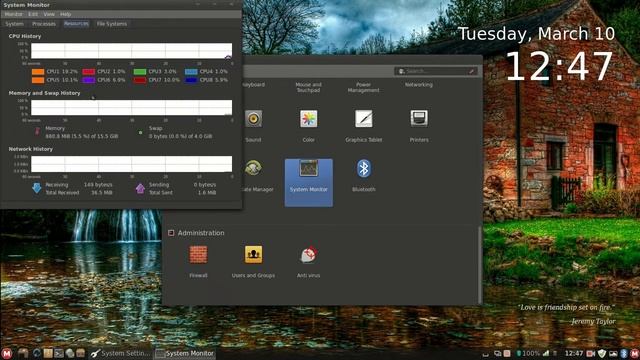Image resolution: width=640 pixels, height=360 pixels.
Task: Open the battery 100% tray indicator
Action: (x=528, y=353)
